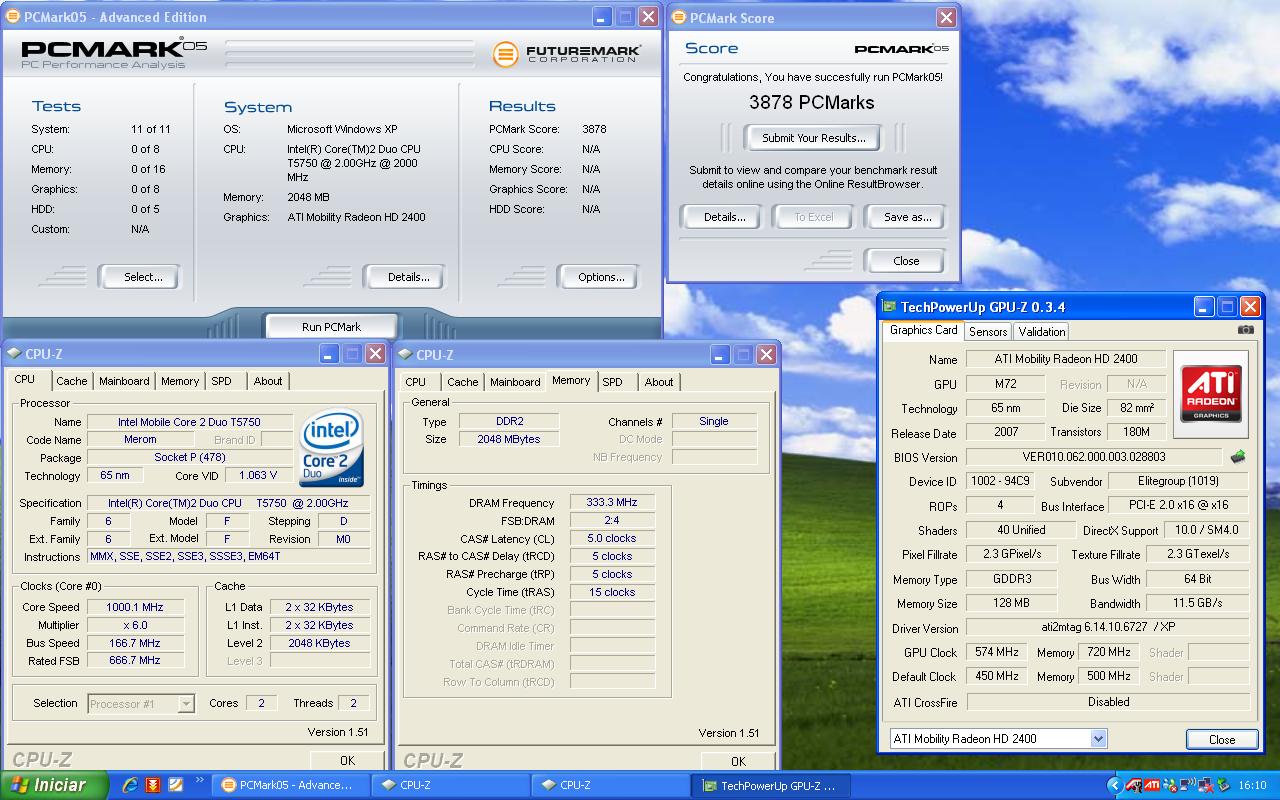This screenshot has width=1280, height=800.
Task: Click the BIOS Version field in GPU-Z
Action: (1094, 457)
